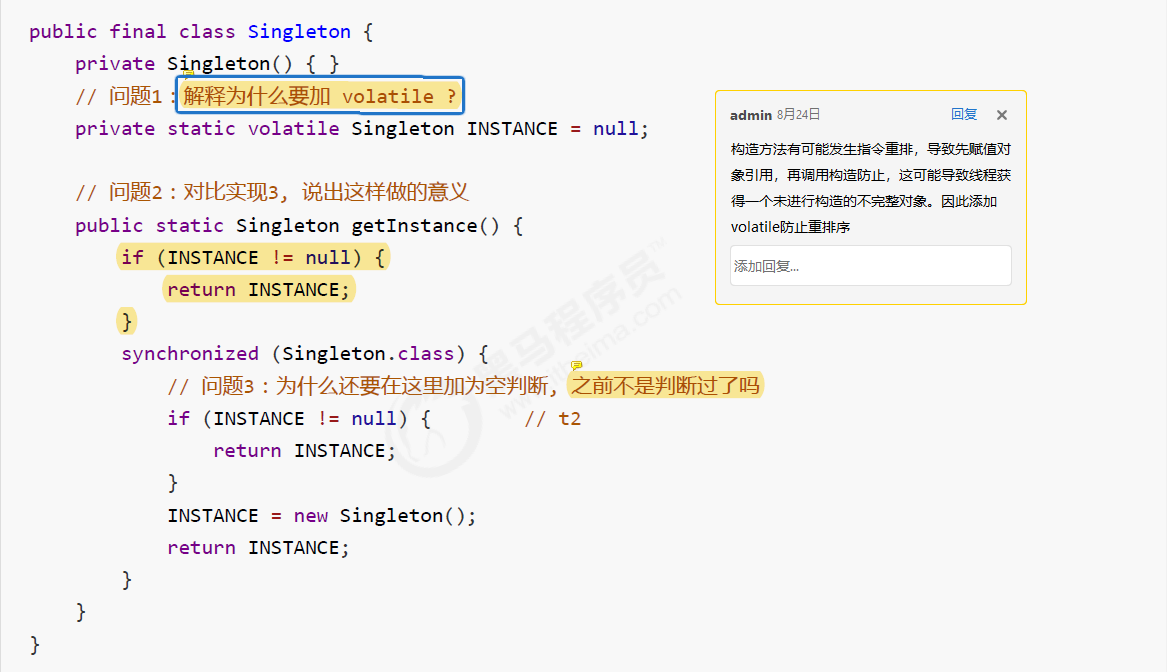The height and width of the screenshot is (672, 1167).
Task: Click line public static Singleton getInstance()
Action: pos(299,225)
